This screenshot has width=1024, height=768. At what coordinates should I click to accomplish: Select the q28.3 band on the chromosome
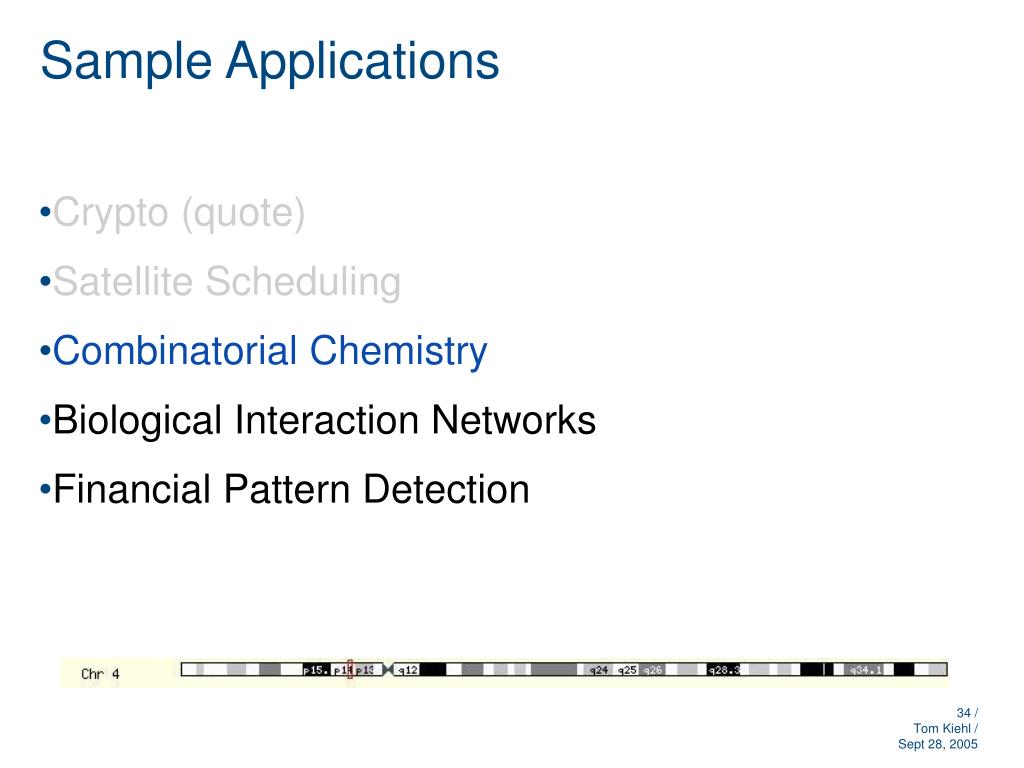(x=724, y=669)
